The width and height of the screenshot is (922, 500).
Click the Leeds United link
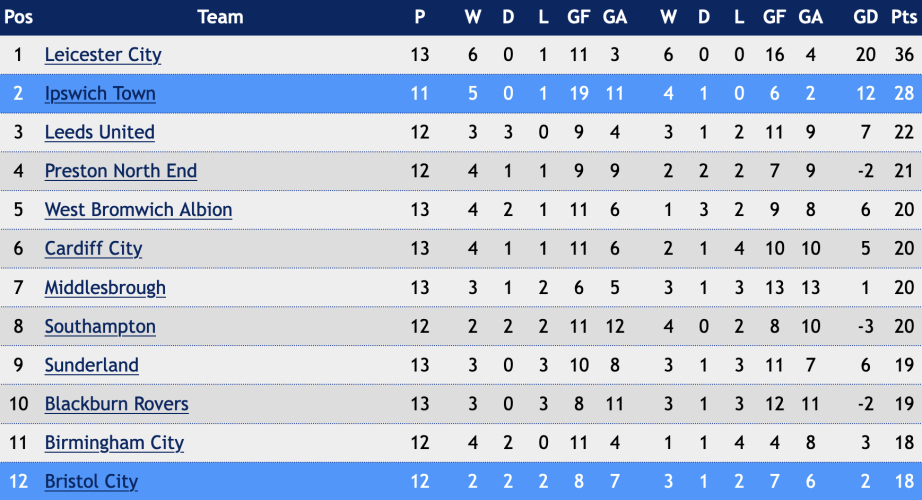[99, 132]
